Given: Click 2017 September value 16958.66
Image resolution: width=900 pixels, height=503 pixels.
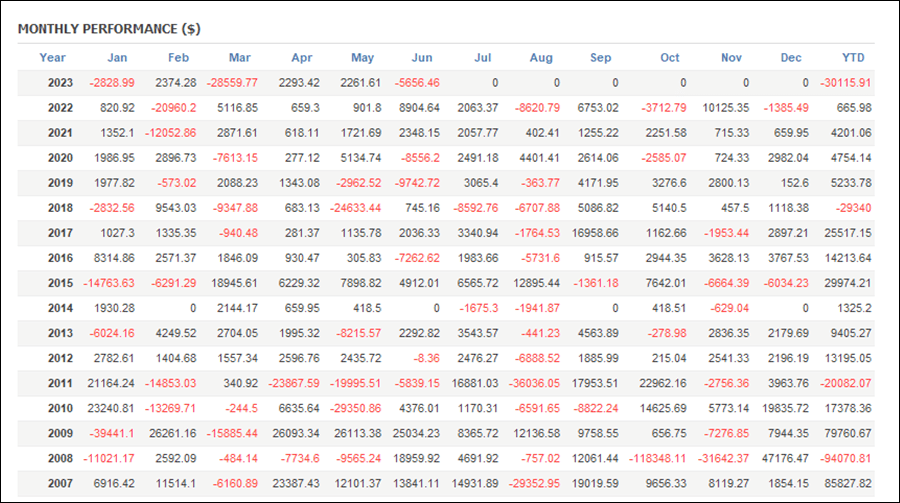Looking at the screenshot, I should pos(595,233).
